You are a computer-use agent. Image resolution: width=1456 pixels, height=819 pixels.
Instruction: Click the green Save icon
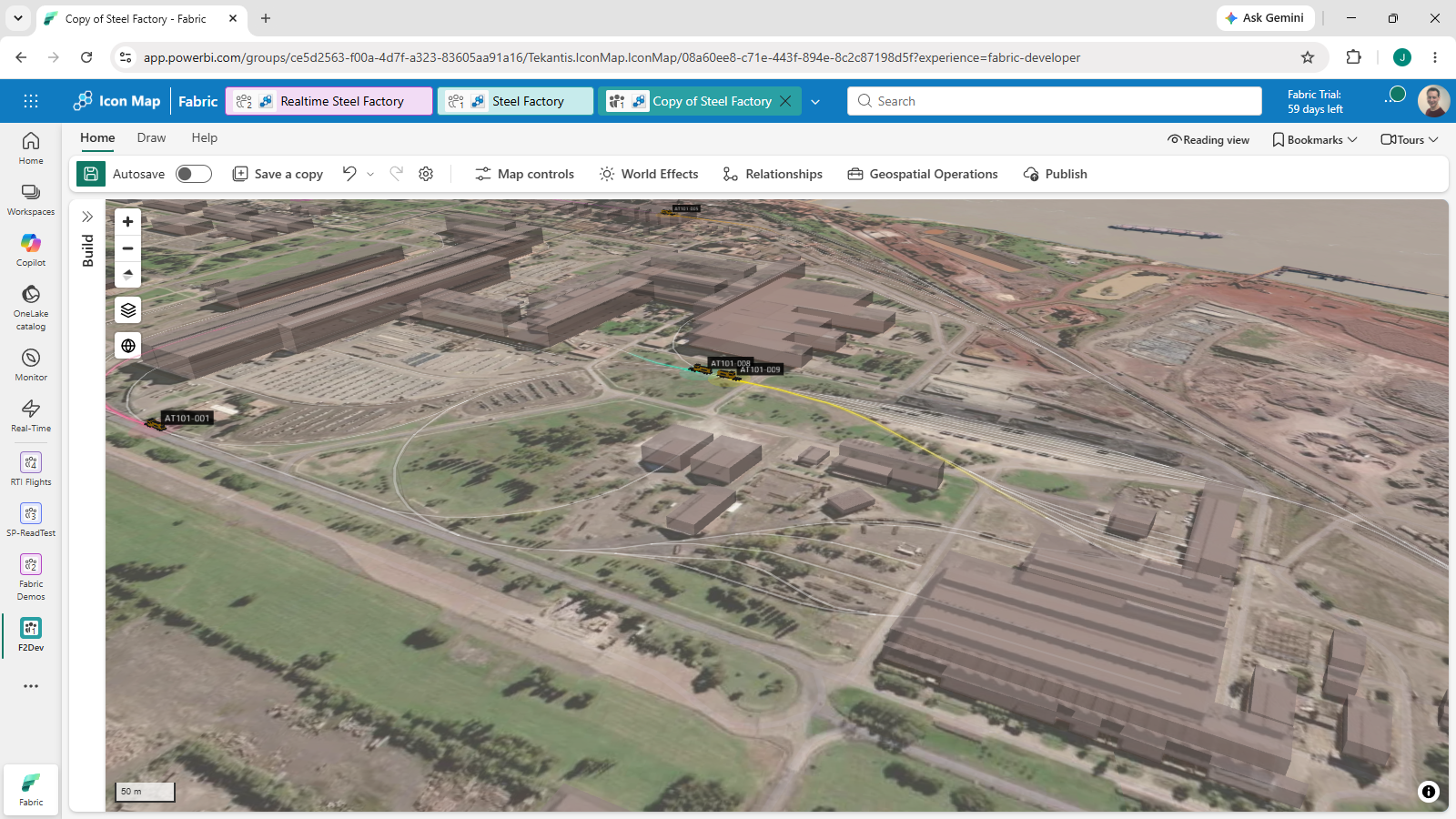coord(91,174)
